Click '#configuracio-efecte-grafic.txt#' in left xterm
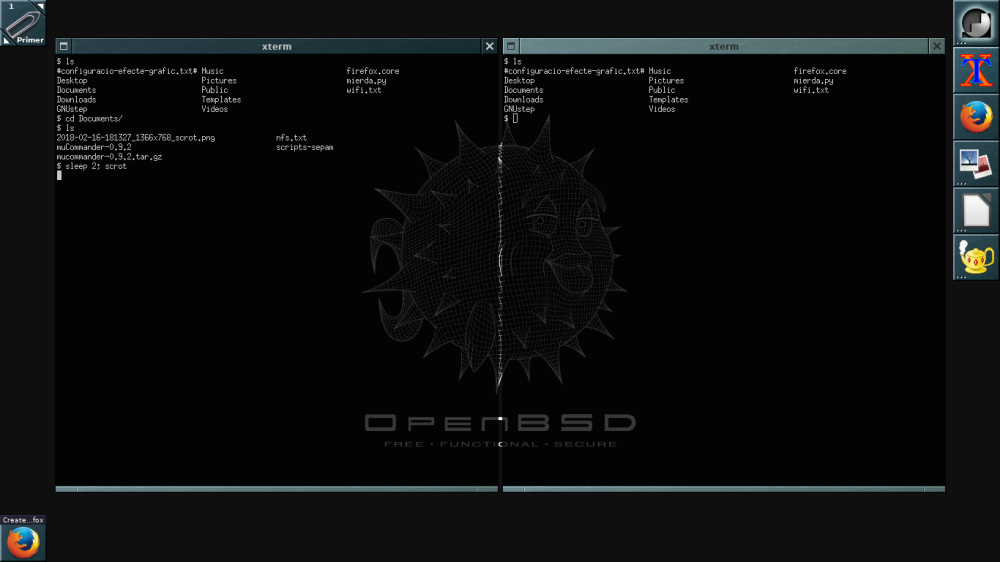Image resolution: width=1000 pixels, height=562 pixels. pos(127,71)
